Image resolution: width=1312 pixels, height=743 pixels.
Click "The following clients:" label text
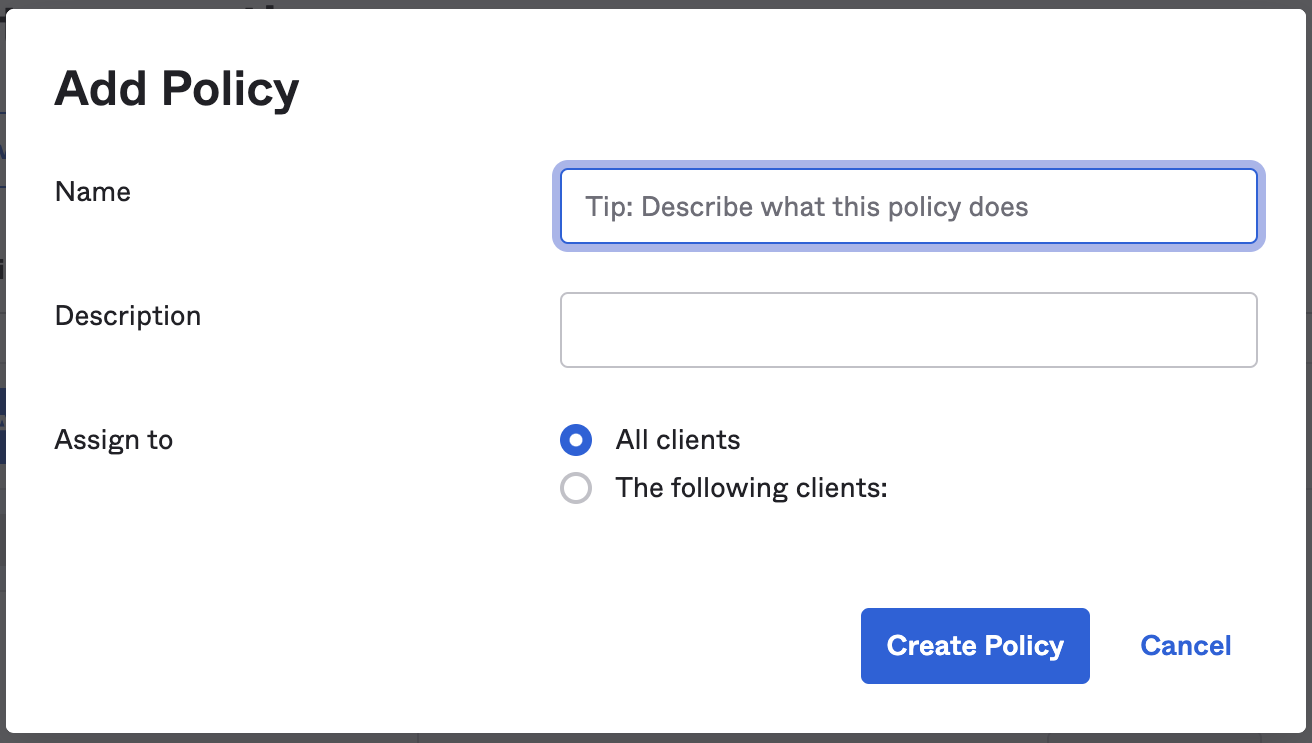[x=752, y=488]
